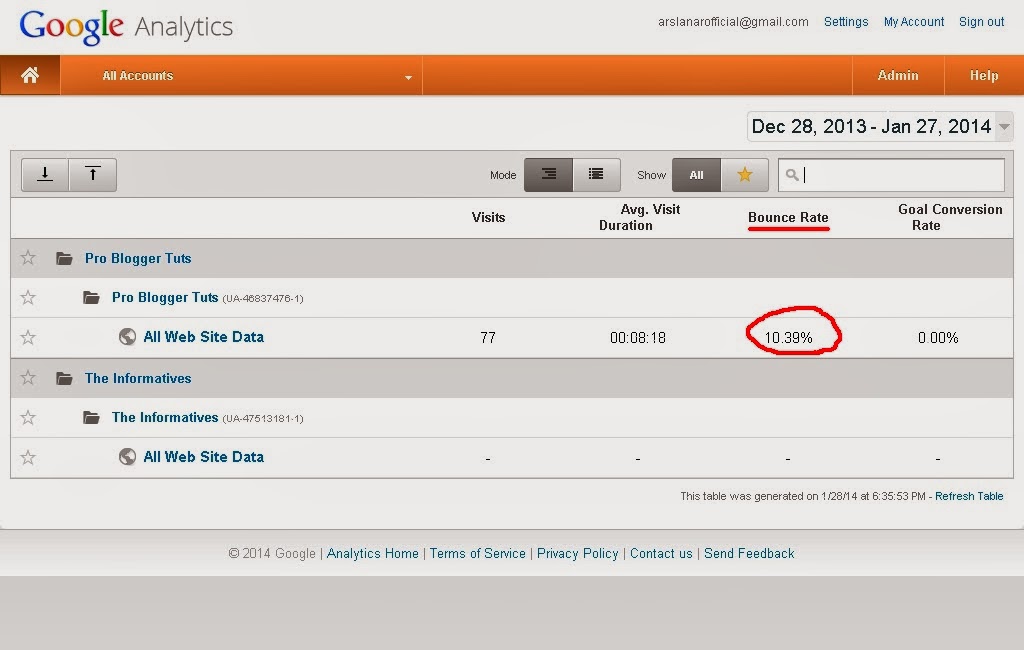The height and width of the screenshot is (650, 1024).
Task: Open The Informatives property link
Action: click(x=165, y=417)
